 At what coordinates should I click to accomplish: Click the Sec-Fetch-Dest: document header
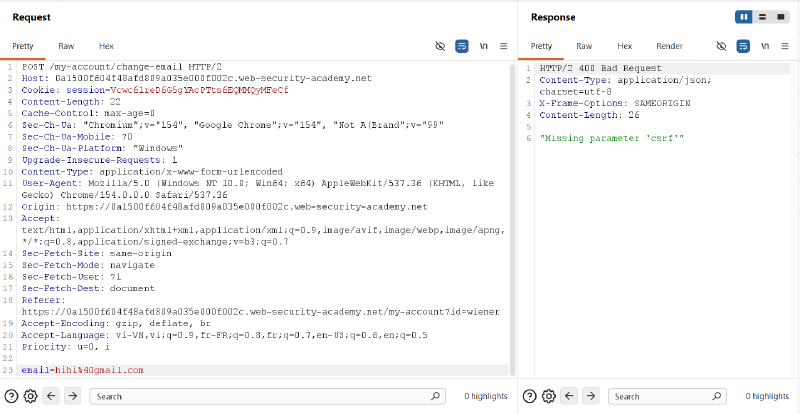(x=88, y=288)
